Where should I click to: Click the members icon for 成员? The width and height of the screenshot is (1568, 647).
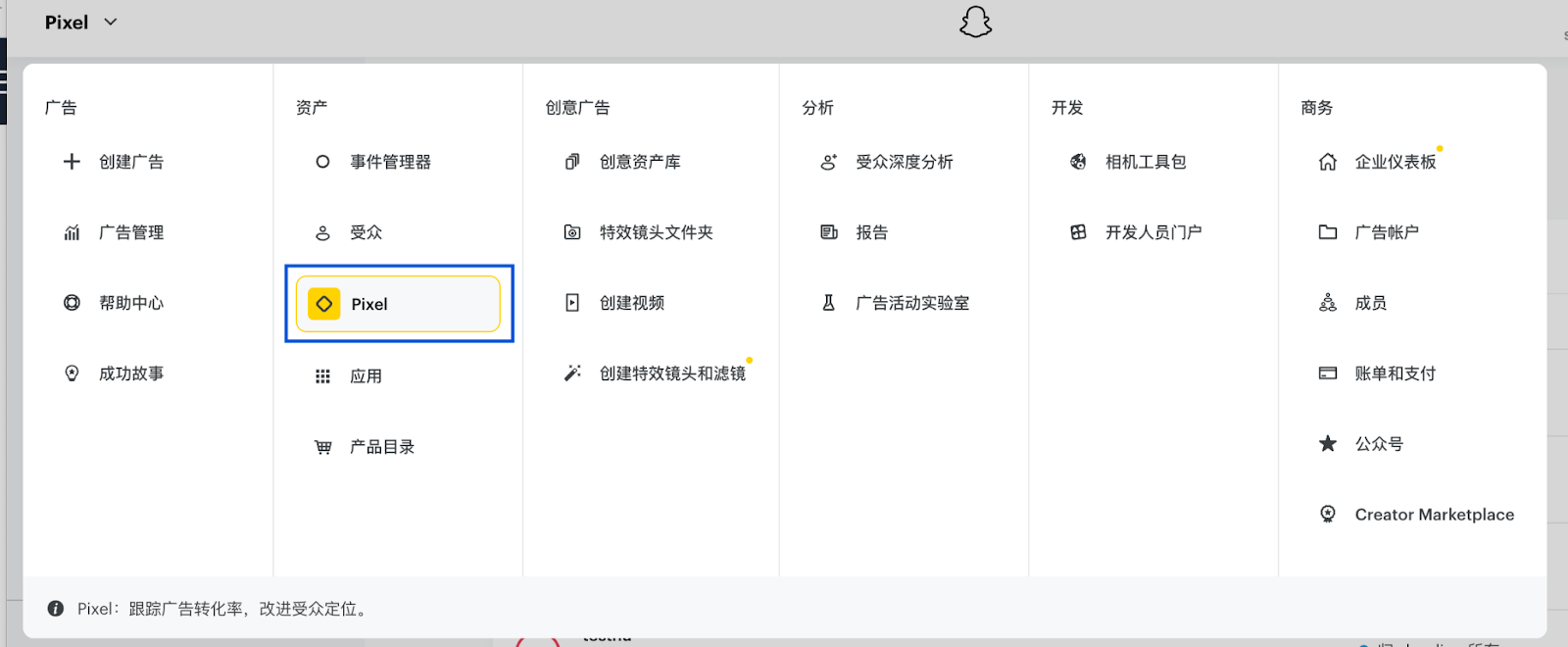click(1328, 303)
